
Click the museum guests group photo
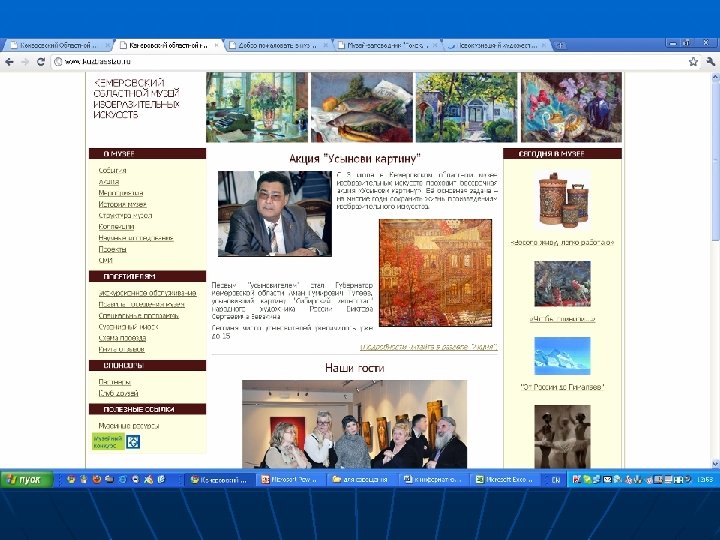354,424
